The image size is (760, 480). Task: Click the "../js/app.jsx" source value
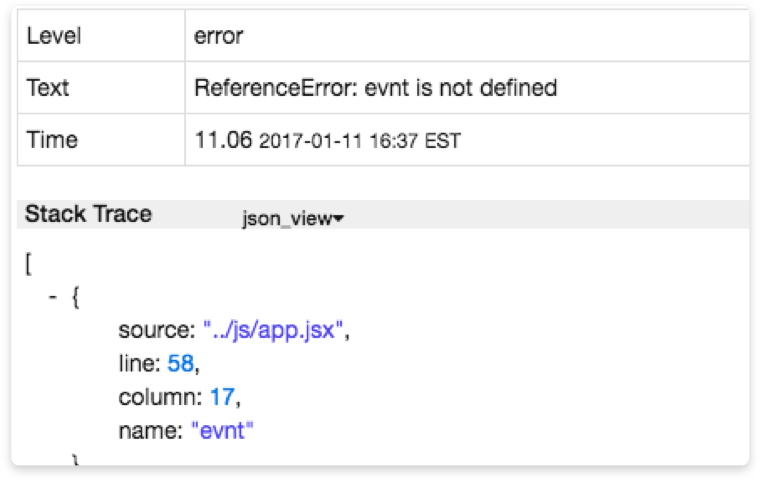[273, 331]
